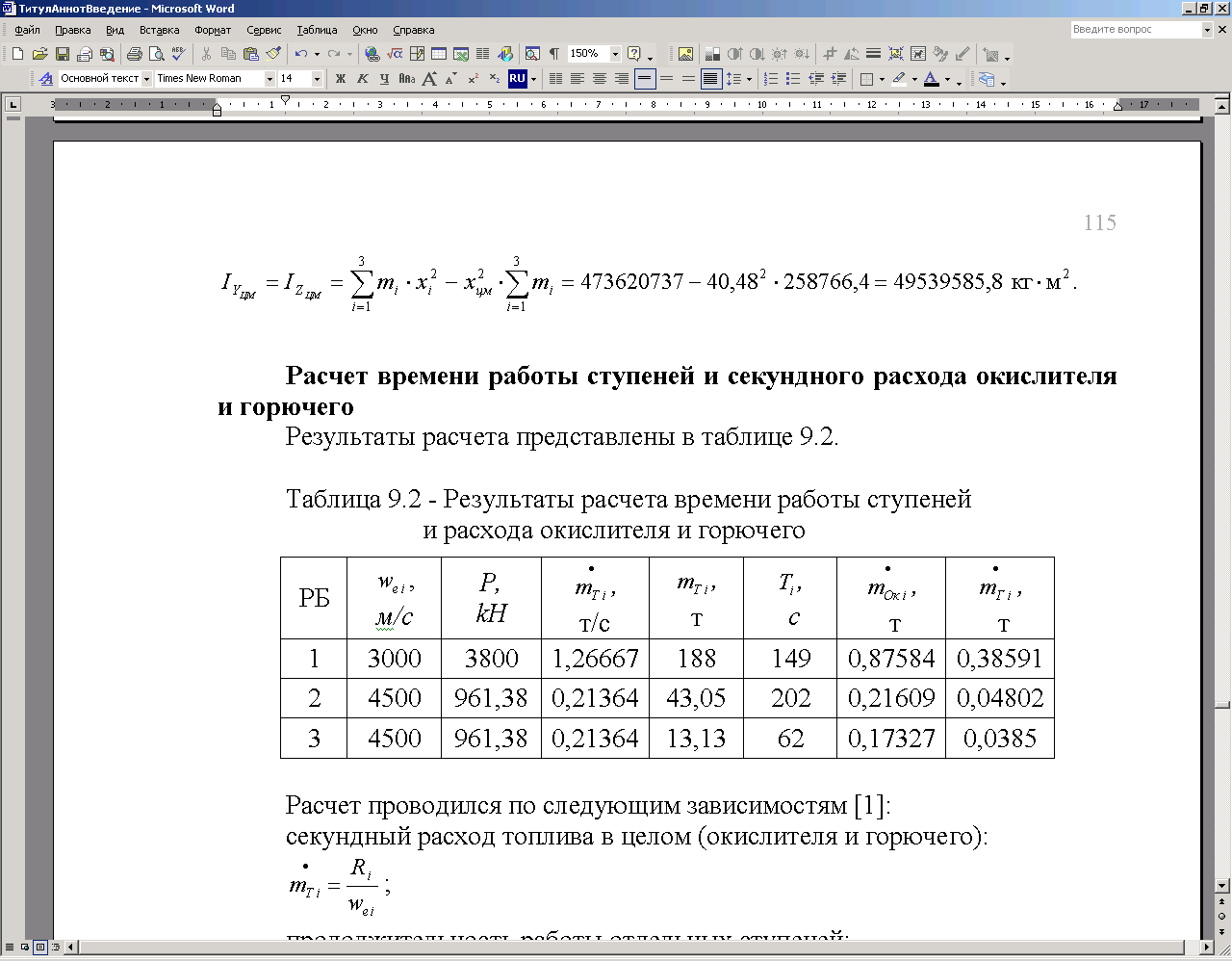The height and width of the screenshot is (961, 1232).
Task: Open the Columns layout icon
Action: tap(483, 54)
